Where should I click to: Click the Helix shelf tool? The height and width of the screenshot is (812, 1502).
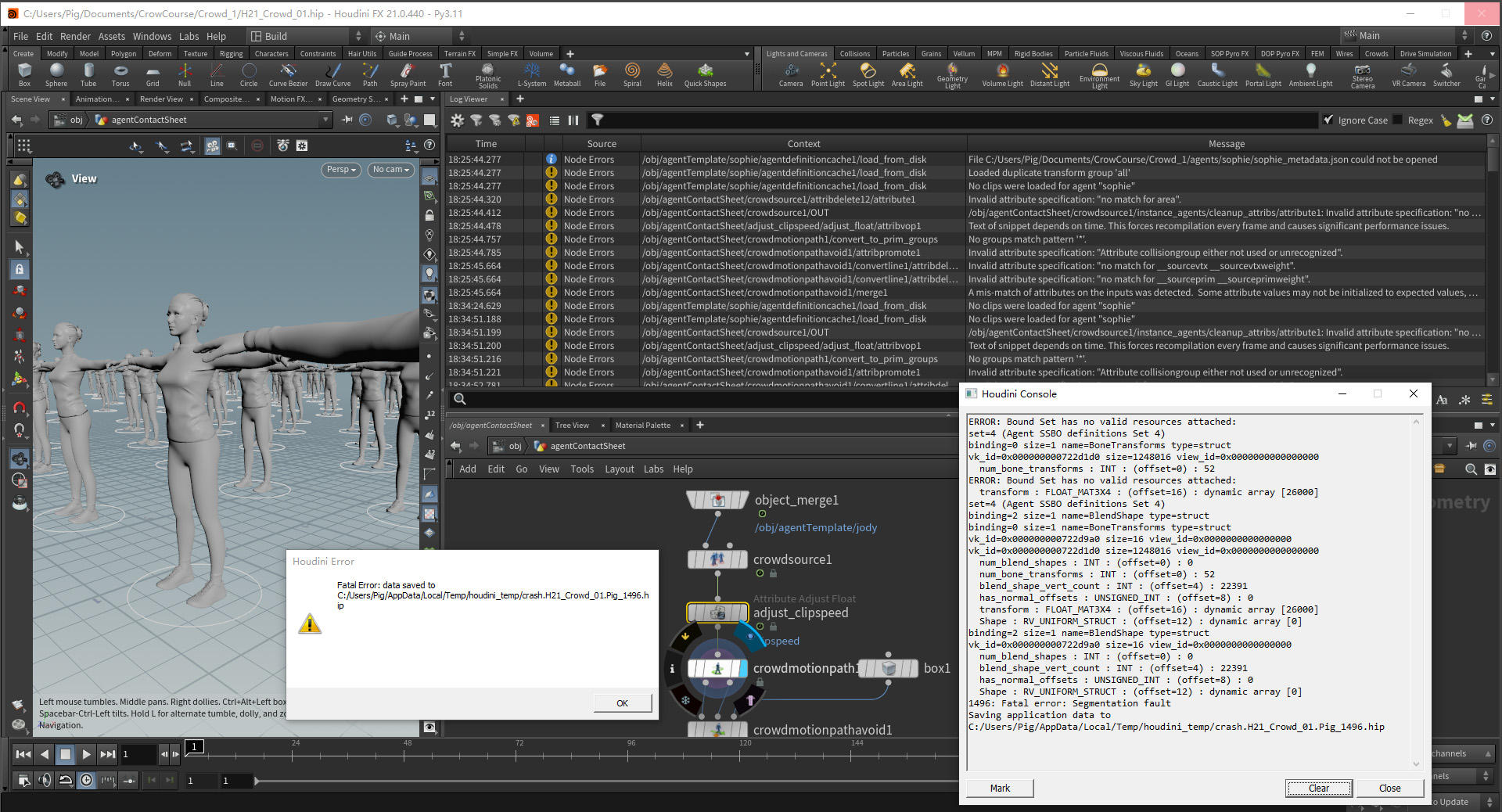pyautogui.click(x=665, y=75)
